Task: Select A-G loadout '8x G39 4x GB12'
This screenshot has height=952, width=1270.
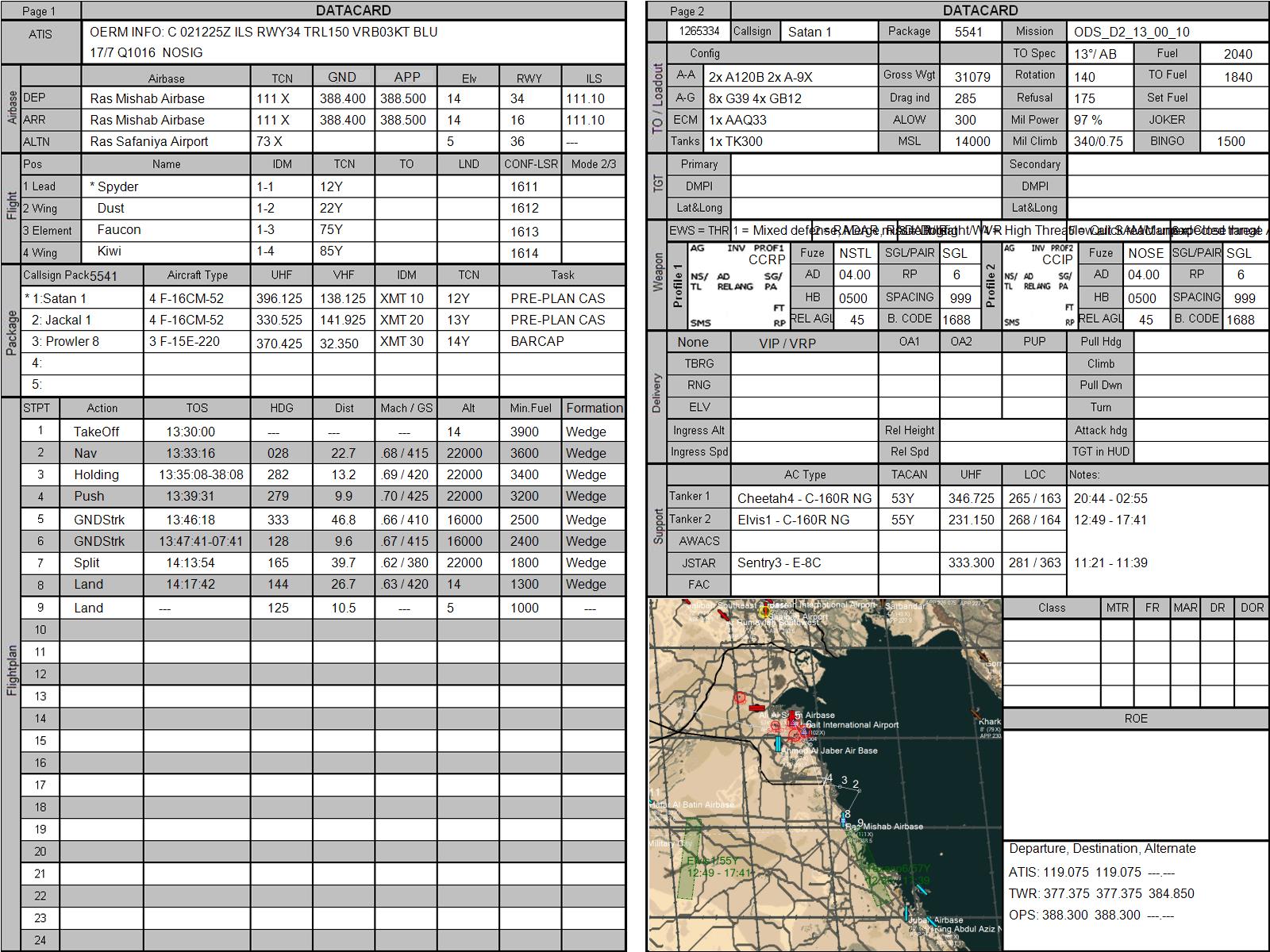Action: 755,98
